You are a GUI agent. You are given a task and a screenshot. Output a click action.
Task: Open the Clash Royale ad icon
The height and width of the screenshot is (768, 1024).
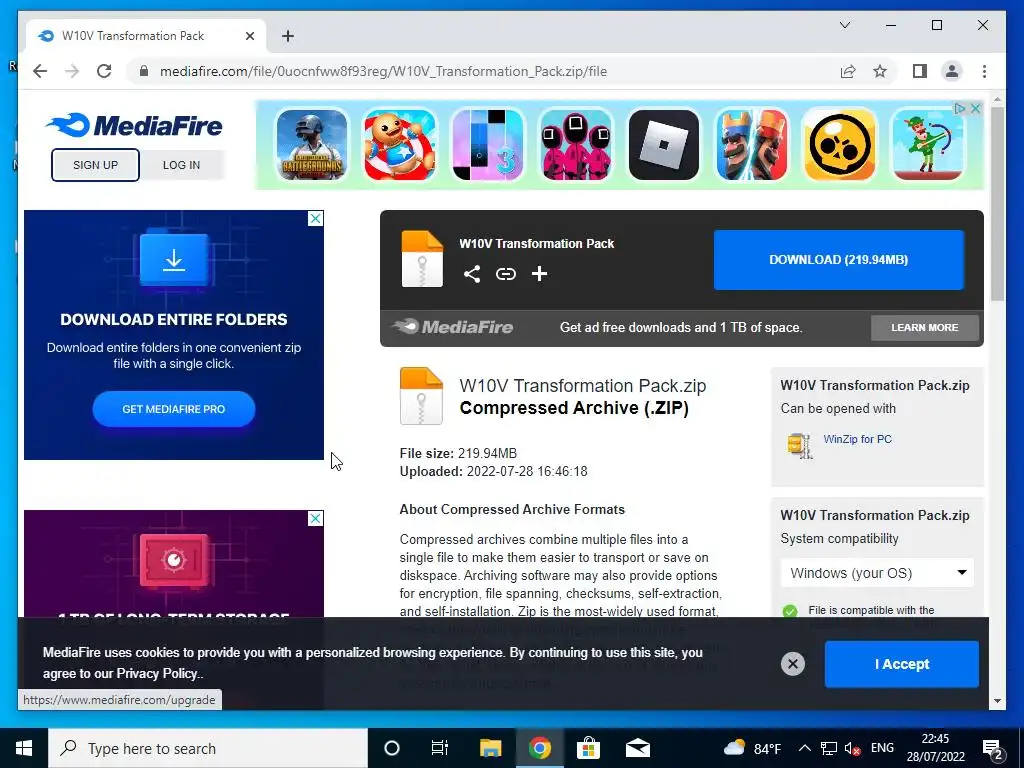pyautogui.click(x=751, y=144)
